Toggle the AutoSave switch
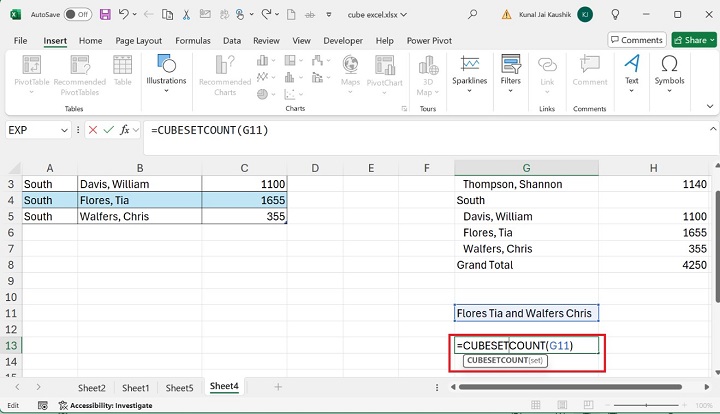The width and height of the screenshot is (720, 414). pyautogui.click(x=77, y=14)
